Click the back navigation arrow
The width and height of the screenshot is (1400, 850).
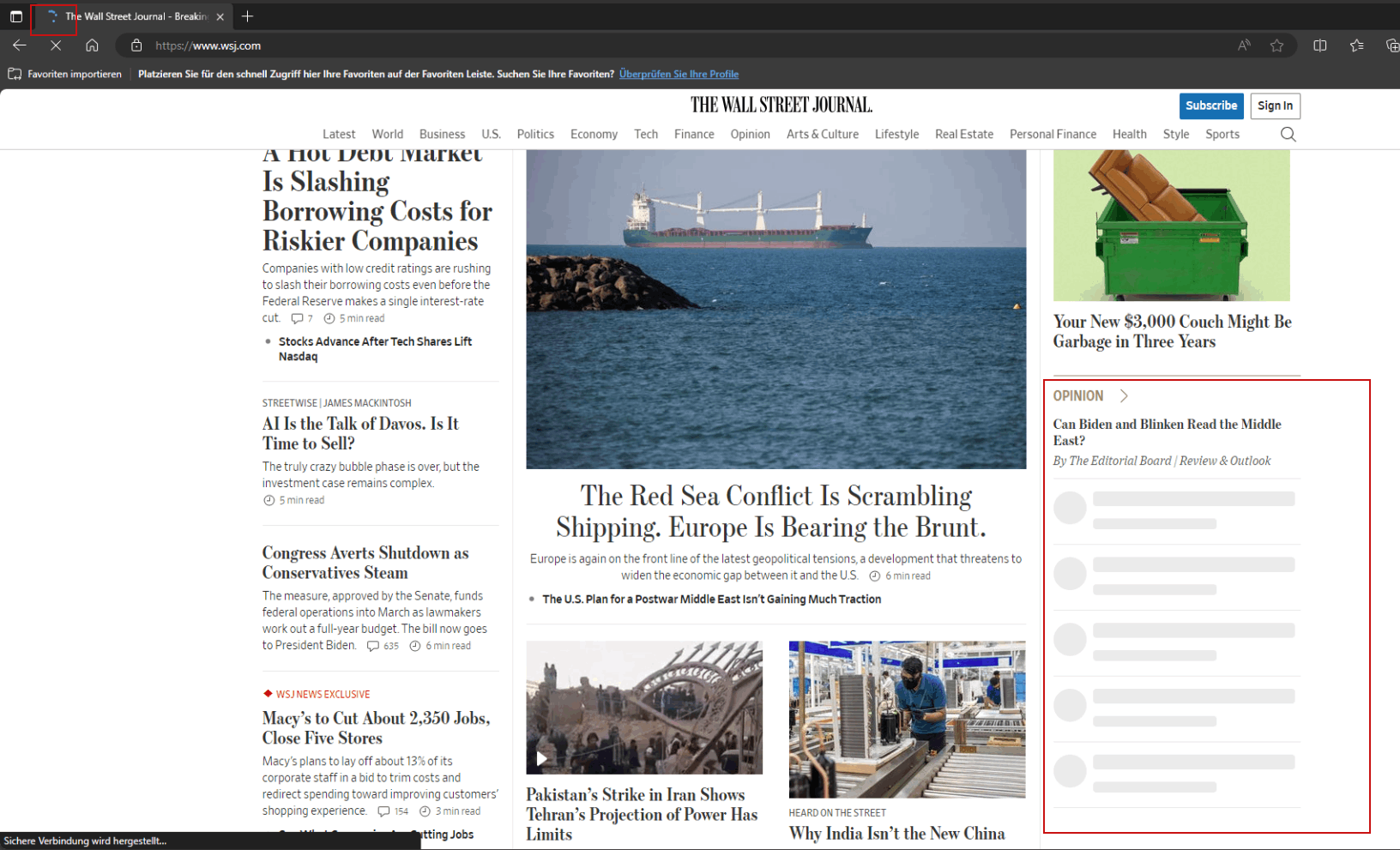19,45
